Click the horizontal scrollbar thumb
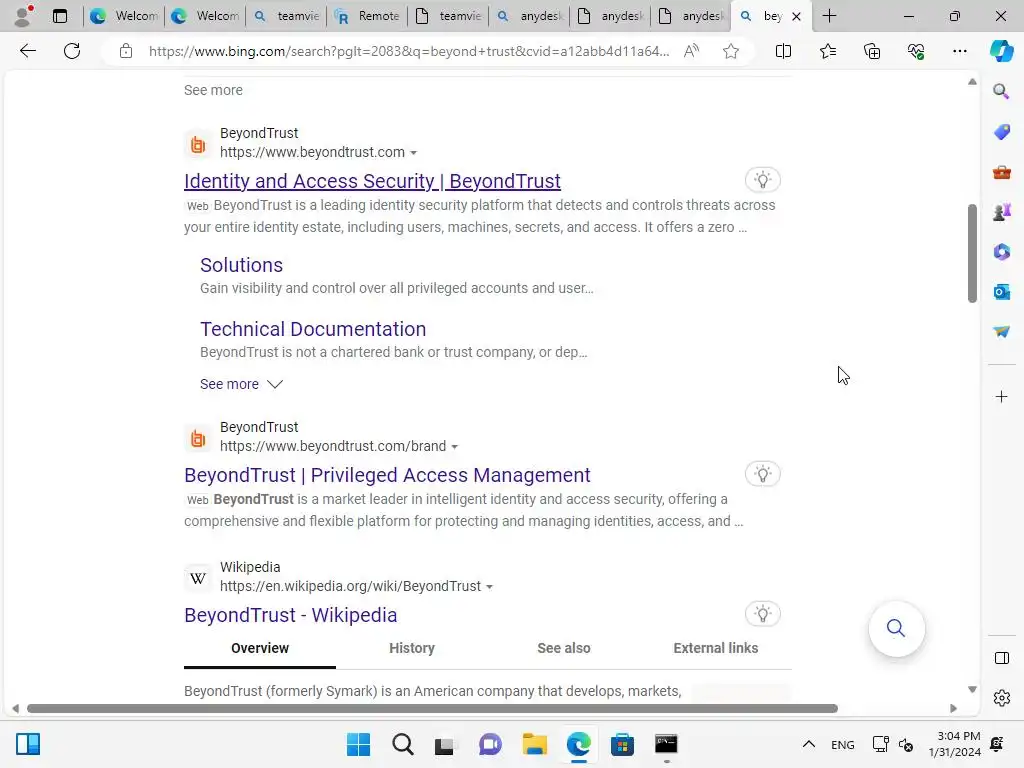1024x768 pixels. 432,709
